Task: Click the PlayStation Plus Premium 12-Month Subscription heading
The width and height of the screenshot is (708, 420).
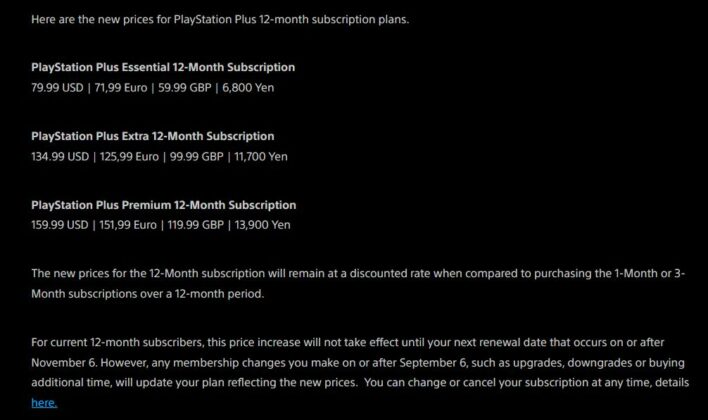Action: point(163,205)
